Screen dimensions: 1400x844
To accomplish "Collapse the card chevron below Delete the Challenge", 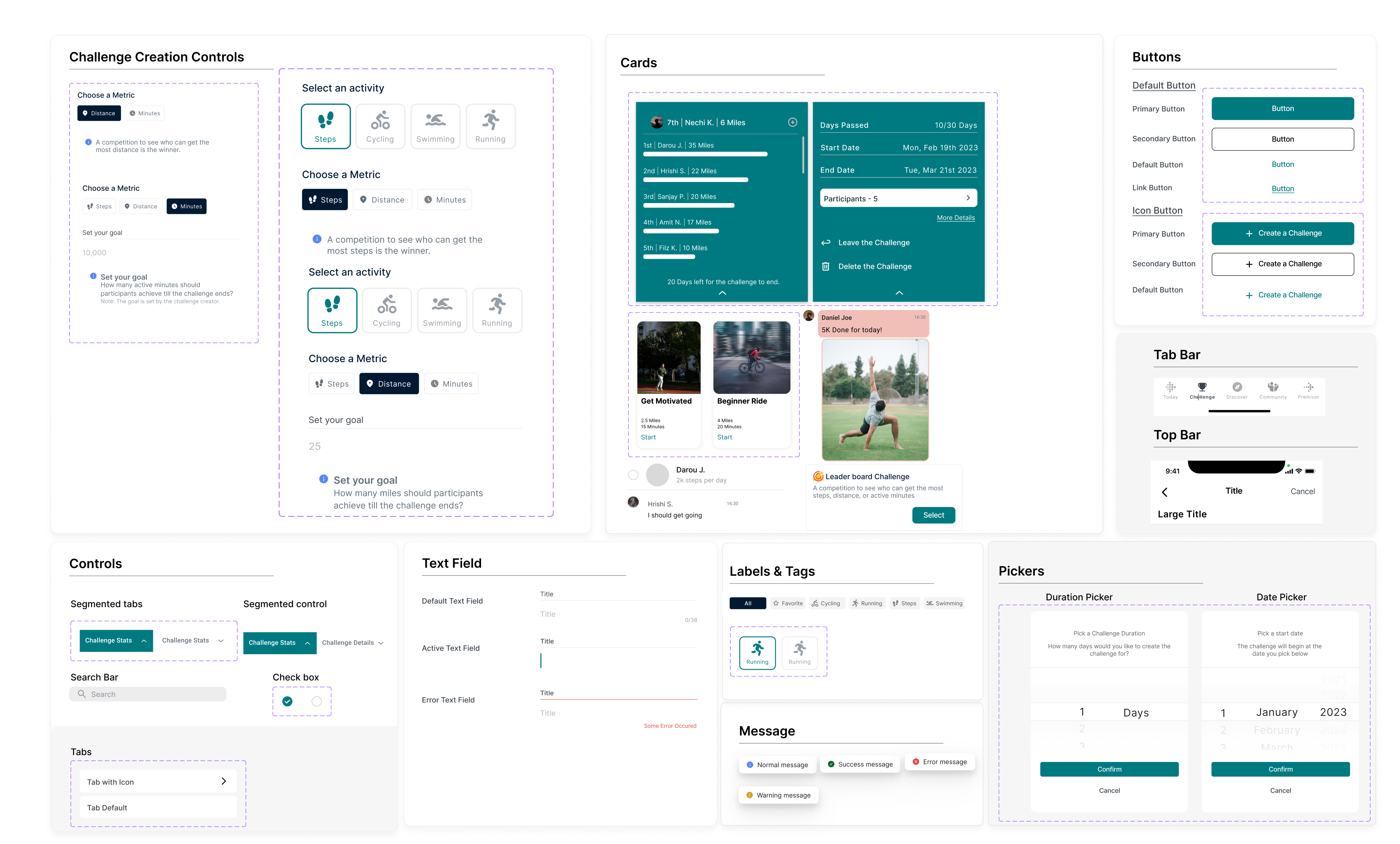I will point(899,293).
